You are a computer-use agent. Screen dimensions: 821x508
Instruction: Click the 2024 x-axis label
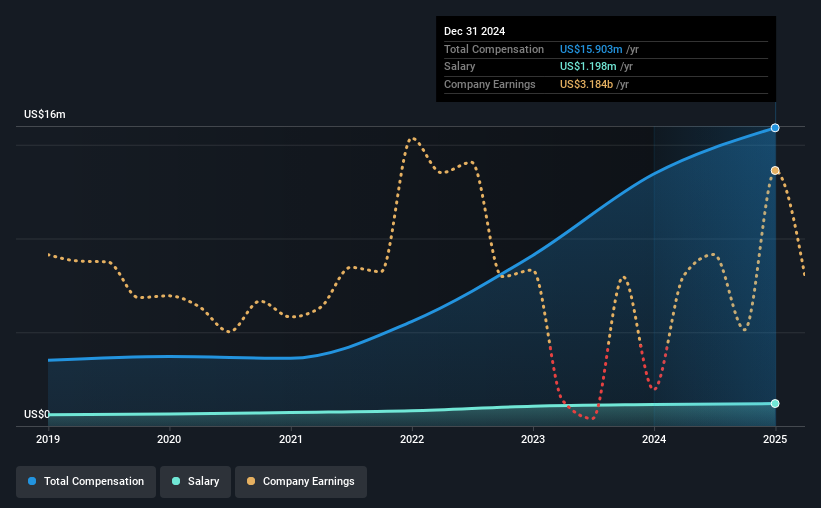pyautogui.click(x=654, y=439)
